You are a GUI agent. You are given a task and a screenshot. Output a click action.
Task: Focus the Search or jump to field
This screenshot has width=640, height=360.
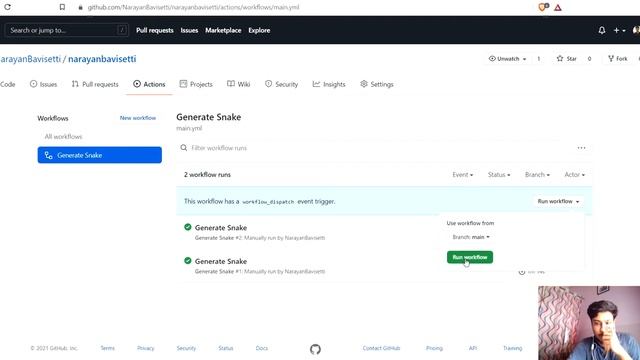(x=67, y=30)
